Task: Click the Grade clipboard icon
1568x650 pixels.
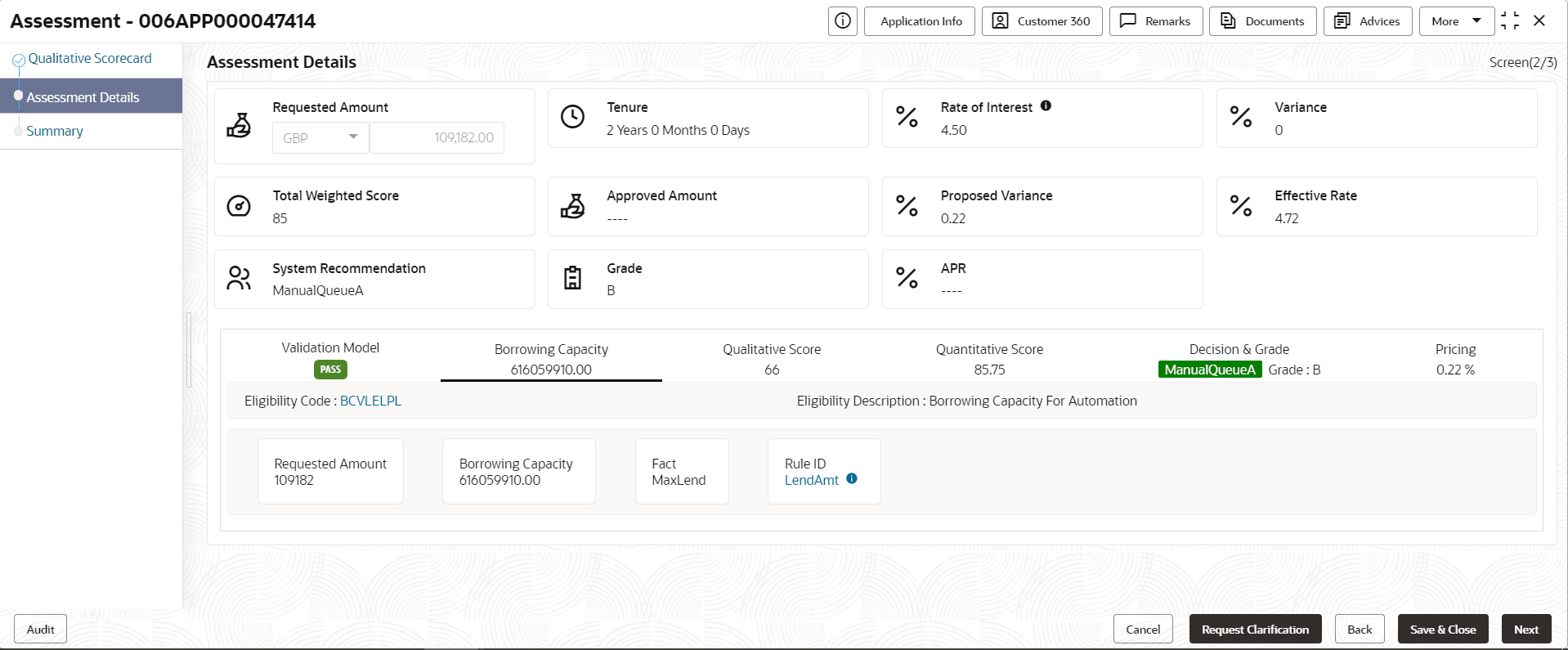Action: click(572, 279)
